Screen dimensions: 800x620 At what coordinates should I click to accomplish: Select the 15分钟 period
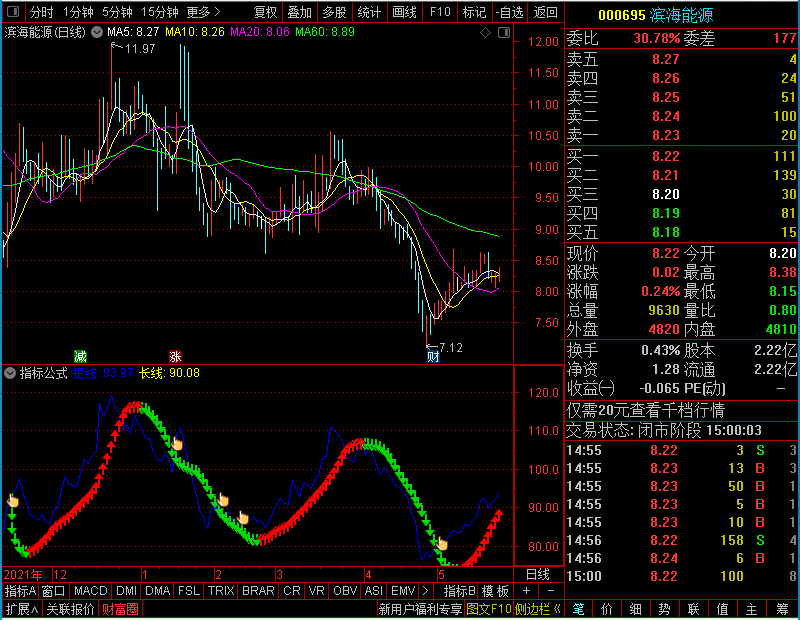click(x=160, y=12)
